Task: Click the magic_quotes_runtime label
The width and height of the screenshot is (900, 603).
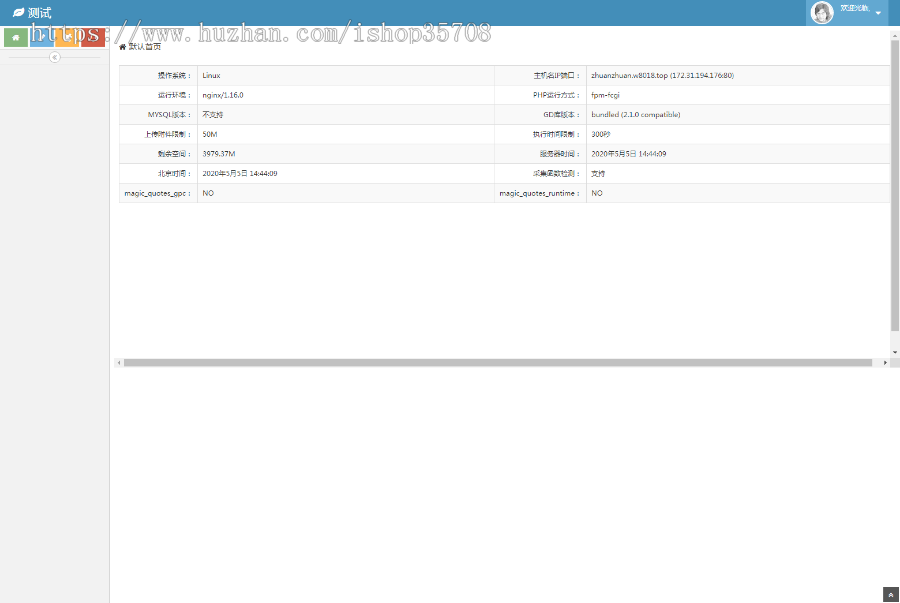Action: (540, 193)
